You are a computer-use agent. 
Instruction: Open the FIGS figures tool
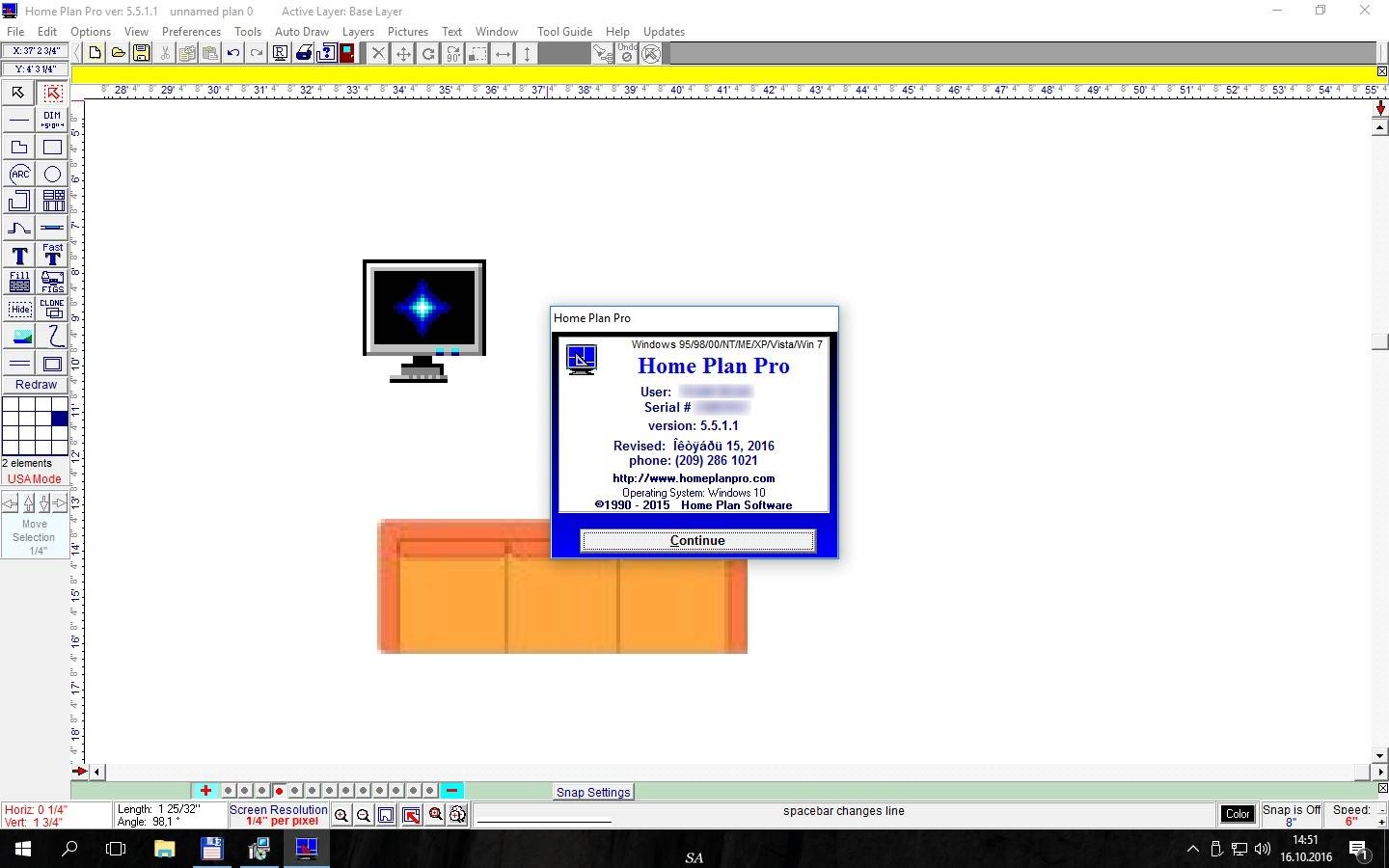coord(52,282)
